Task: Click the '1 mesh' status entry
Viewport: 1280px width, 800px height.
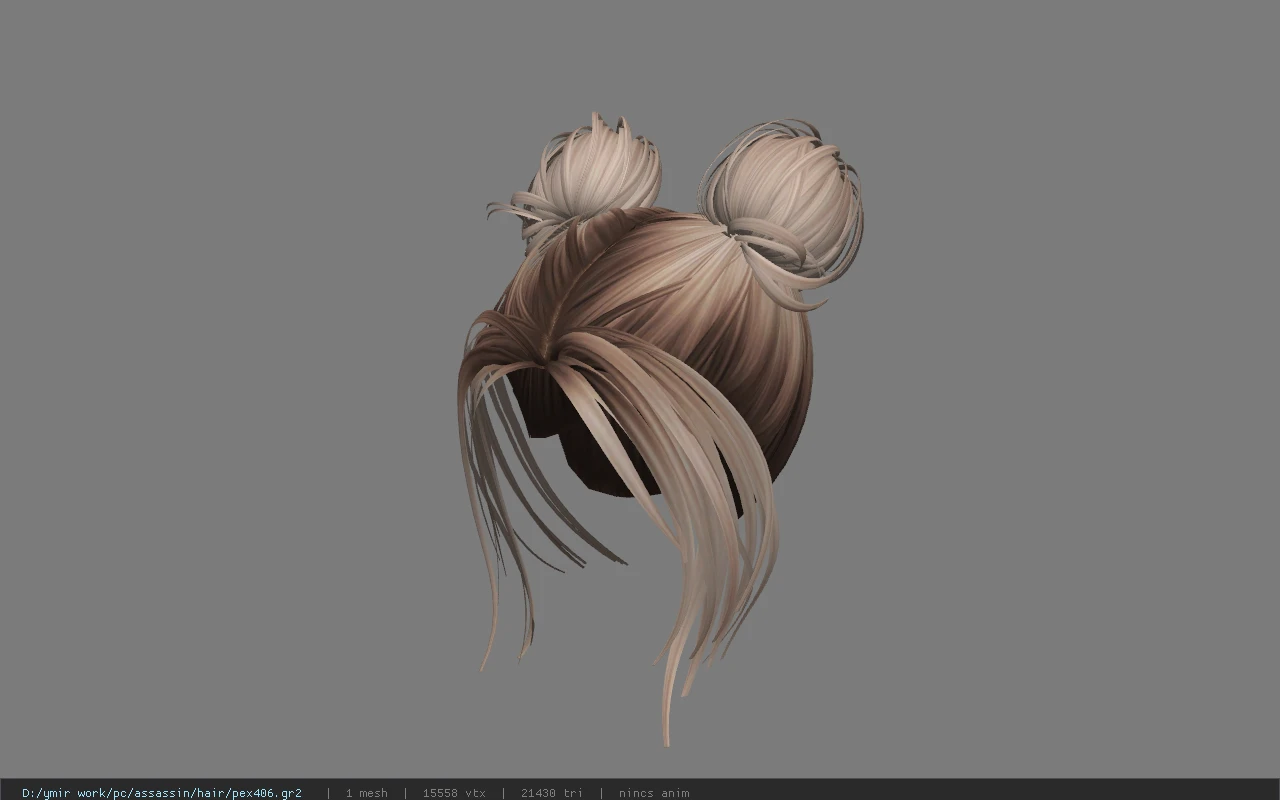Action: pos(366,793)
